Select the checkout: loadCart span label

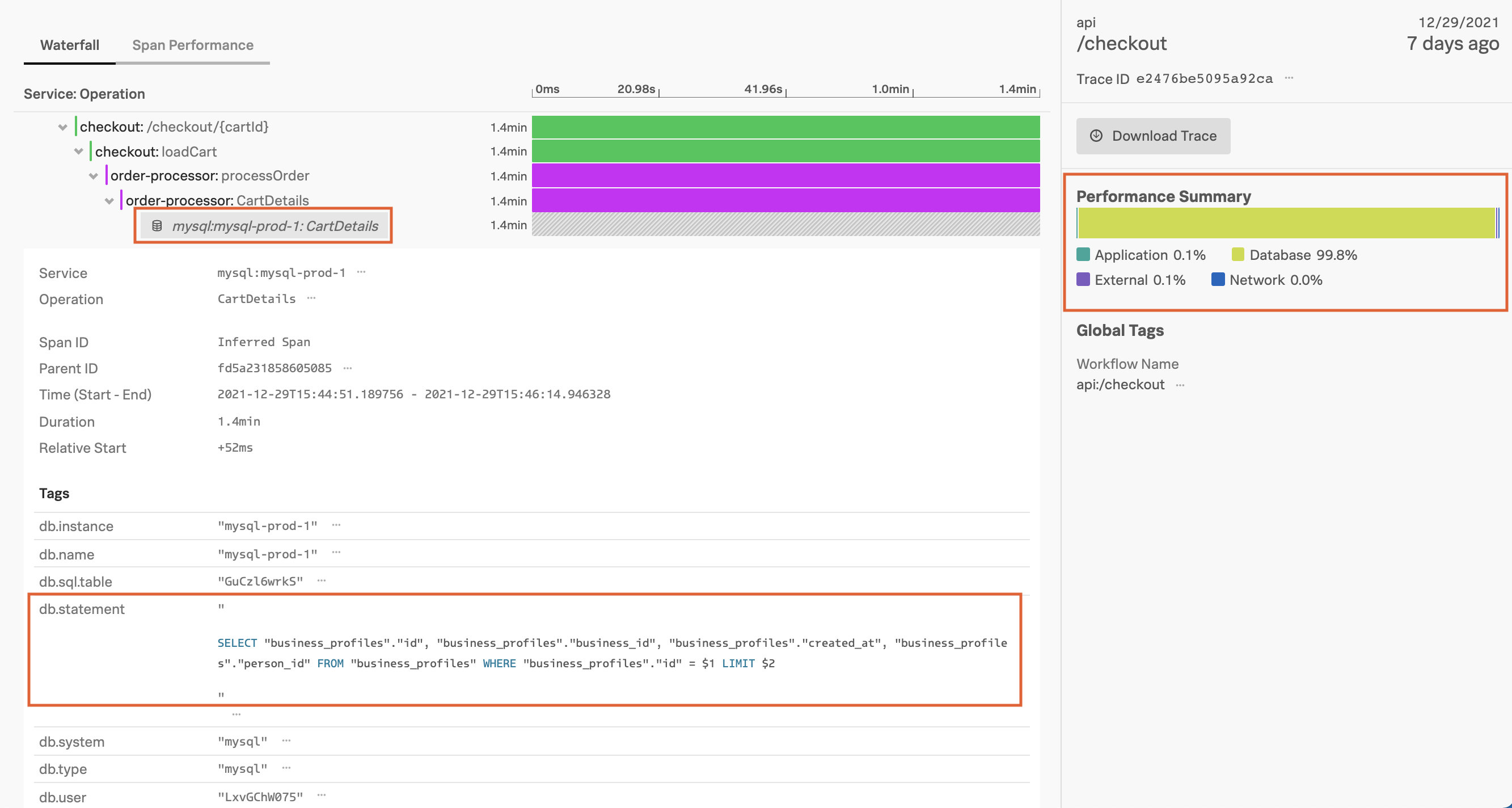click(x=156, y=152)
